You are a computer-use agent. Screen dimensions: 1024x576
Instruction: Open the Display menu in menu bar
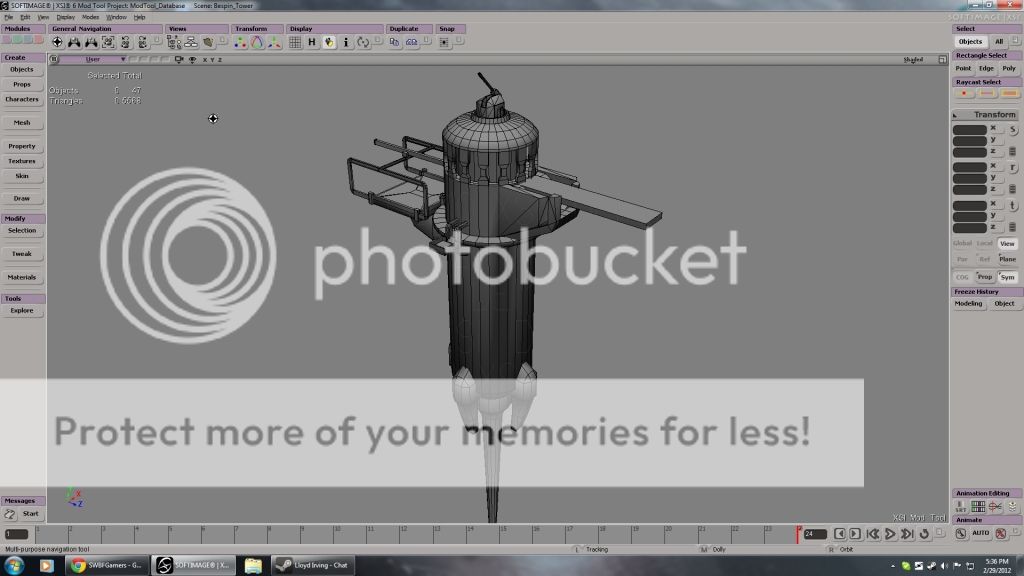65,17
